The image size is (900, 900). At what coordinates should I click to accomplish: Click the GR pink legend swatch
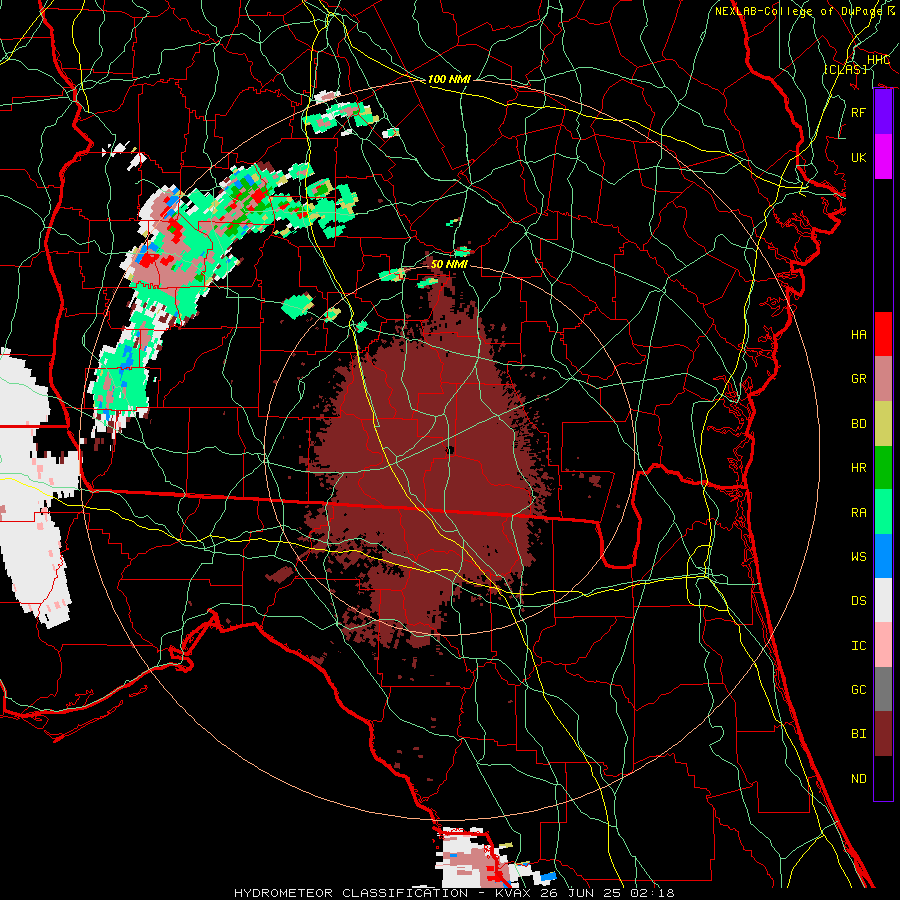pos(883,379)
